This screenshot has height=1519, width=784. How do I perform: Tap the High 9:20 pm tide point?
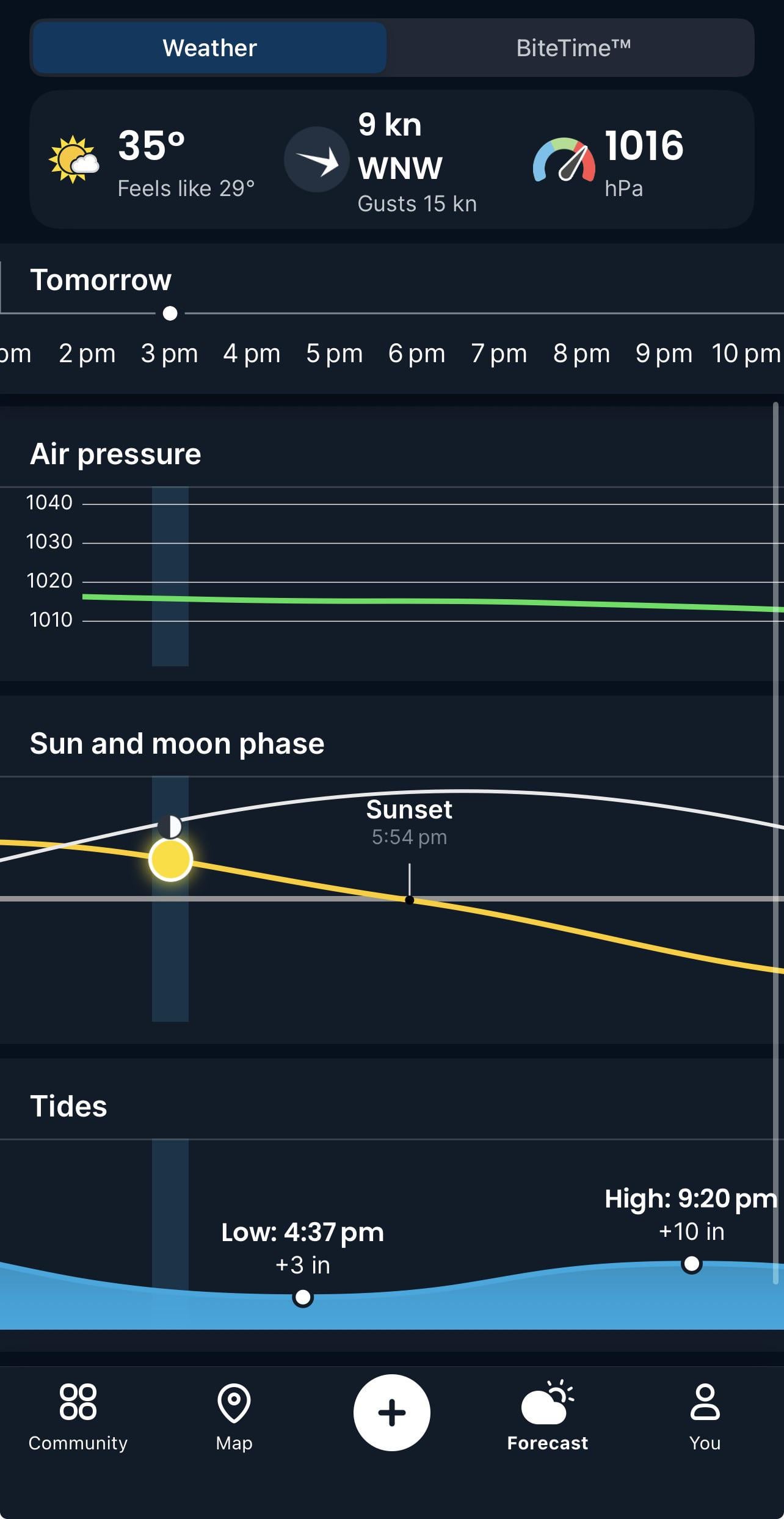691,1263
